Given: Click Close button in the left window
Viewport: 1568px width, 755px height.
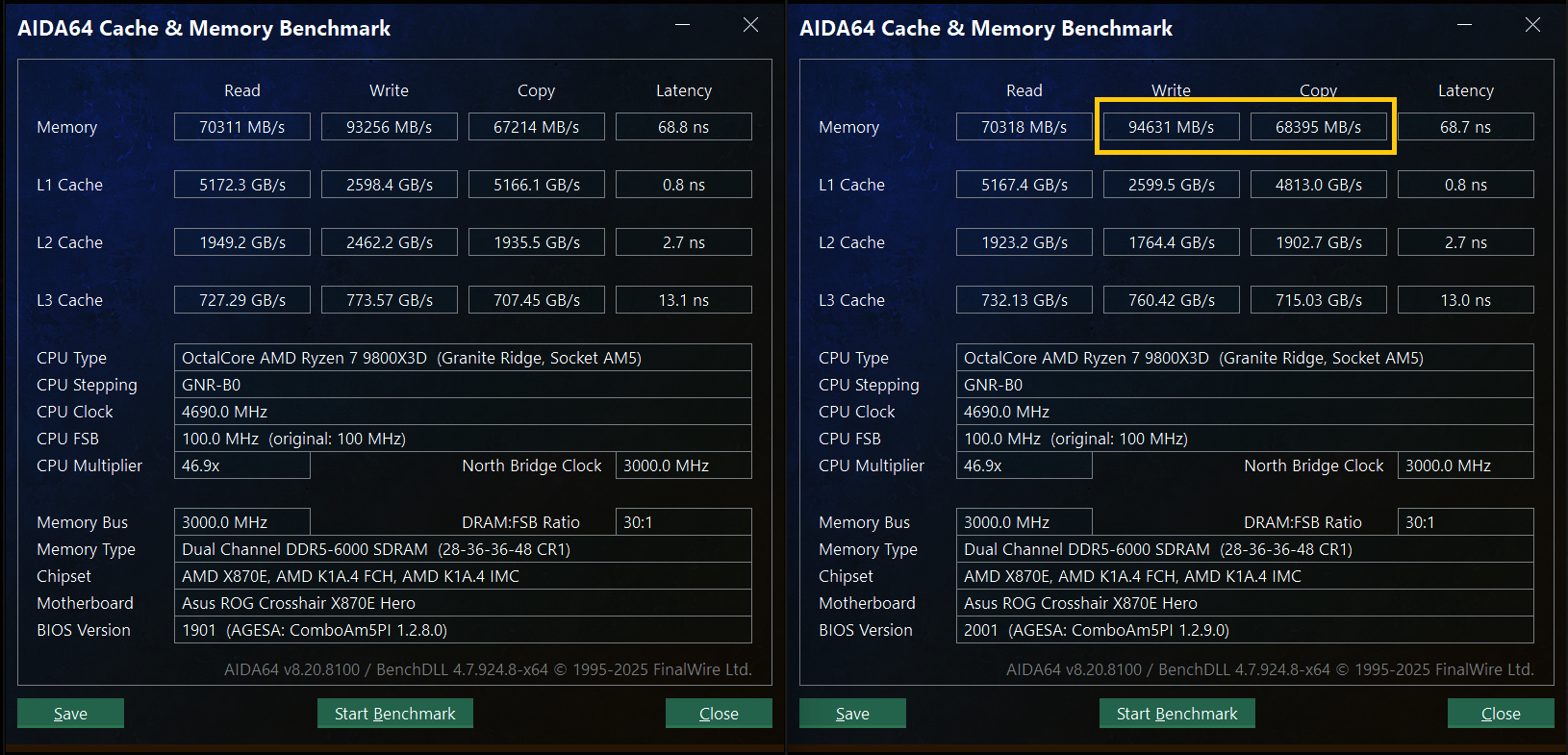Looking at the screenshot, I should pyautogui.click(x=719, y=714).
